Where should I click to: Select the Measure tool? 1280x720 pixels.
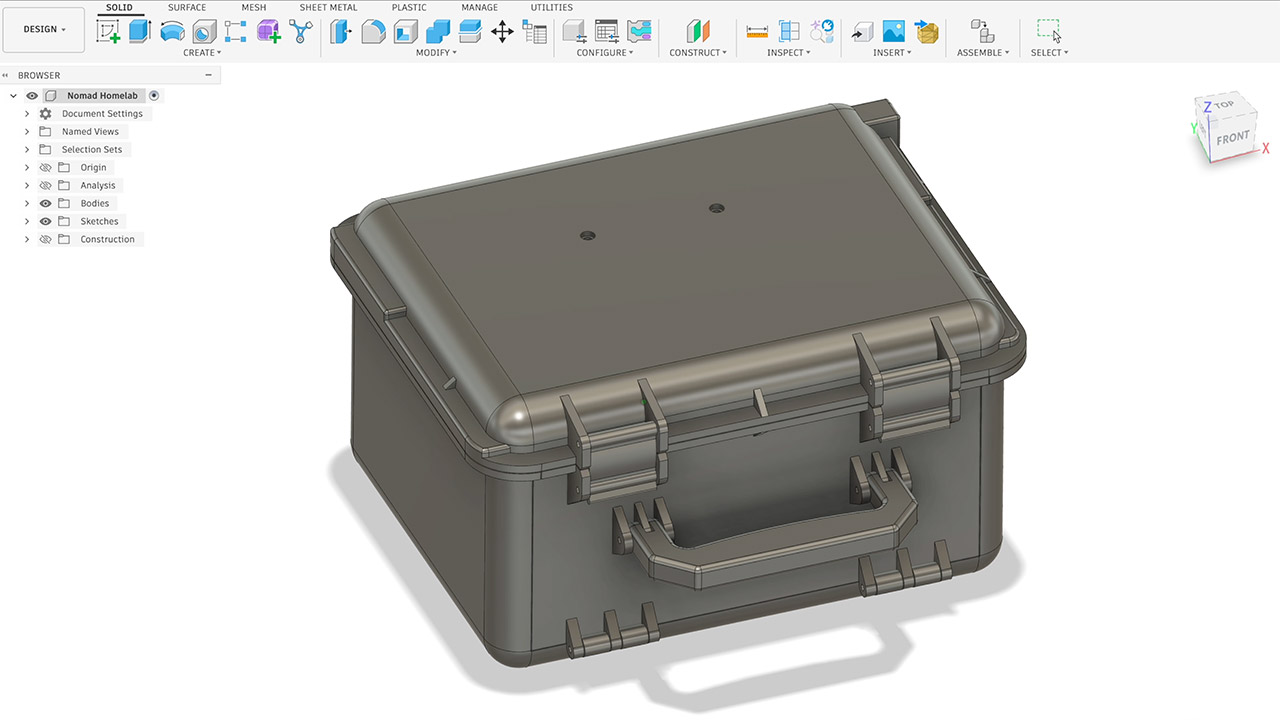(x=757, y=31)
